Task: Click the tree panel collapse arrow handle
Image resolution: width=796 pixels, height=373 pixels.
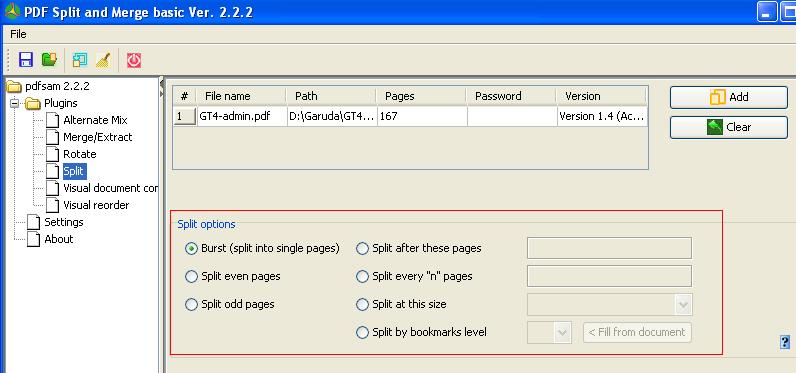Action: (161, 83)
